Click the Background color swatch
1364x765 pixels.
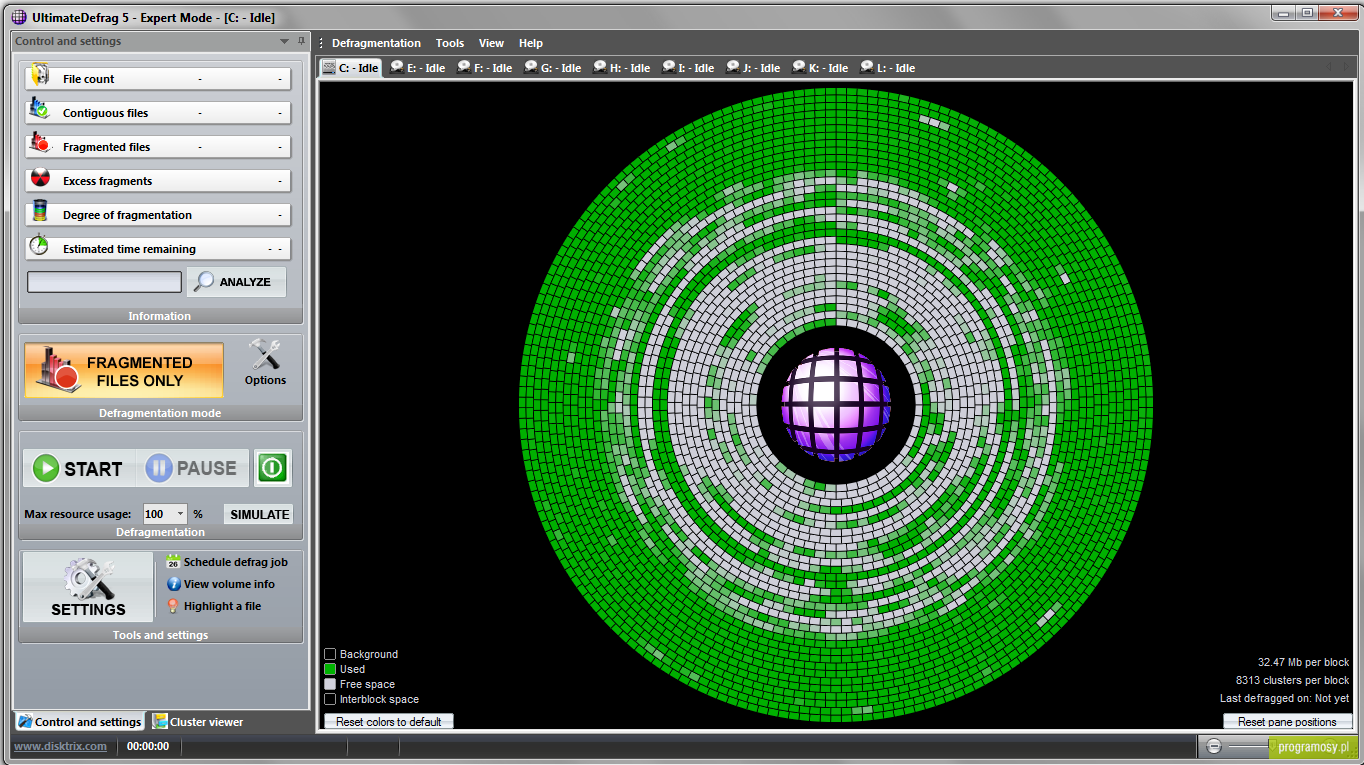click(x=330, y=654)
